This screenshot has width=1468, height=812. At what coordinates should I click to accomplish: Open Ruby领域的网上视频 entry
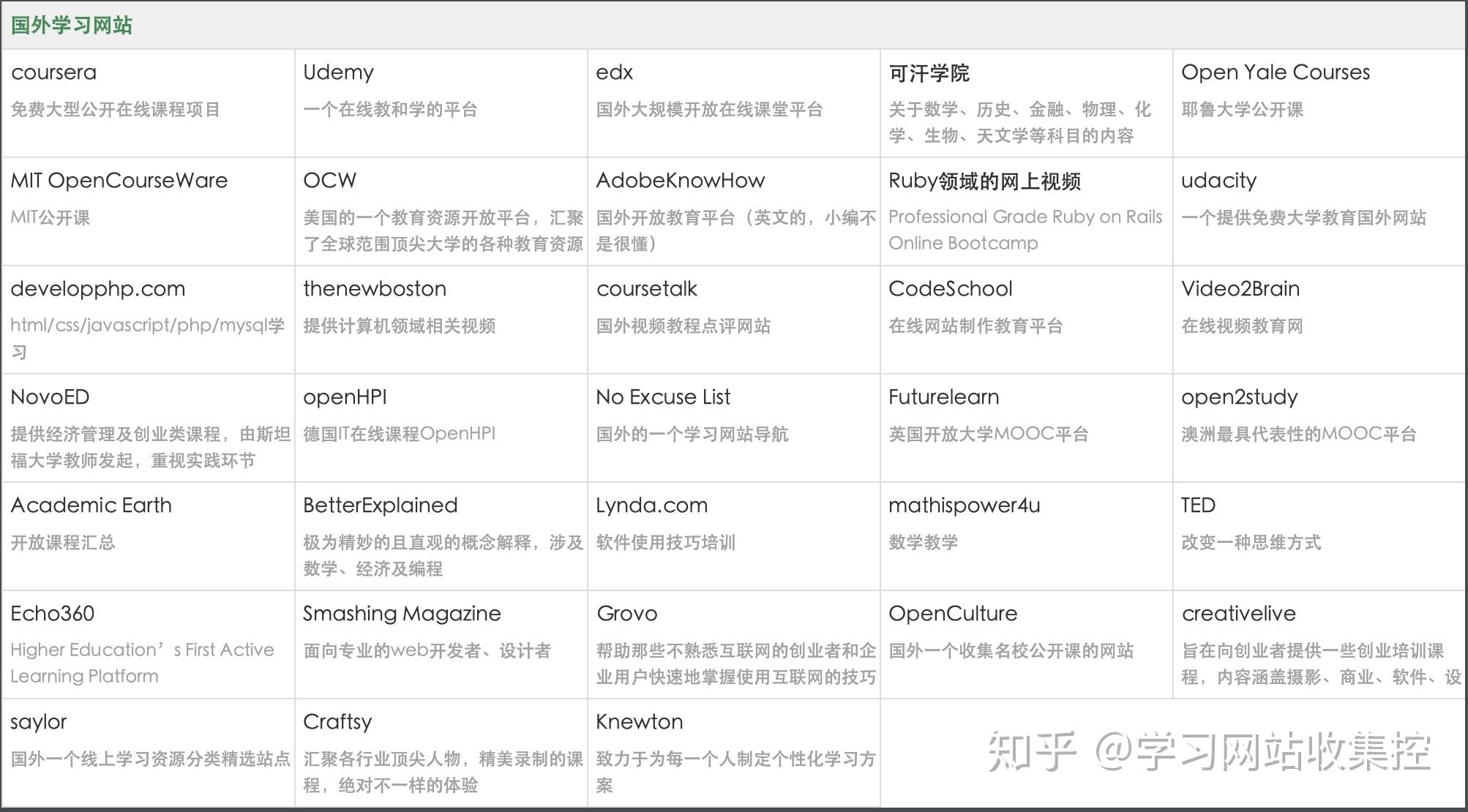(x=984, y=181)
